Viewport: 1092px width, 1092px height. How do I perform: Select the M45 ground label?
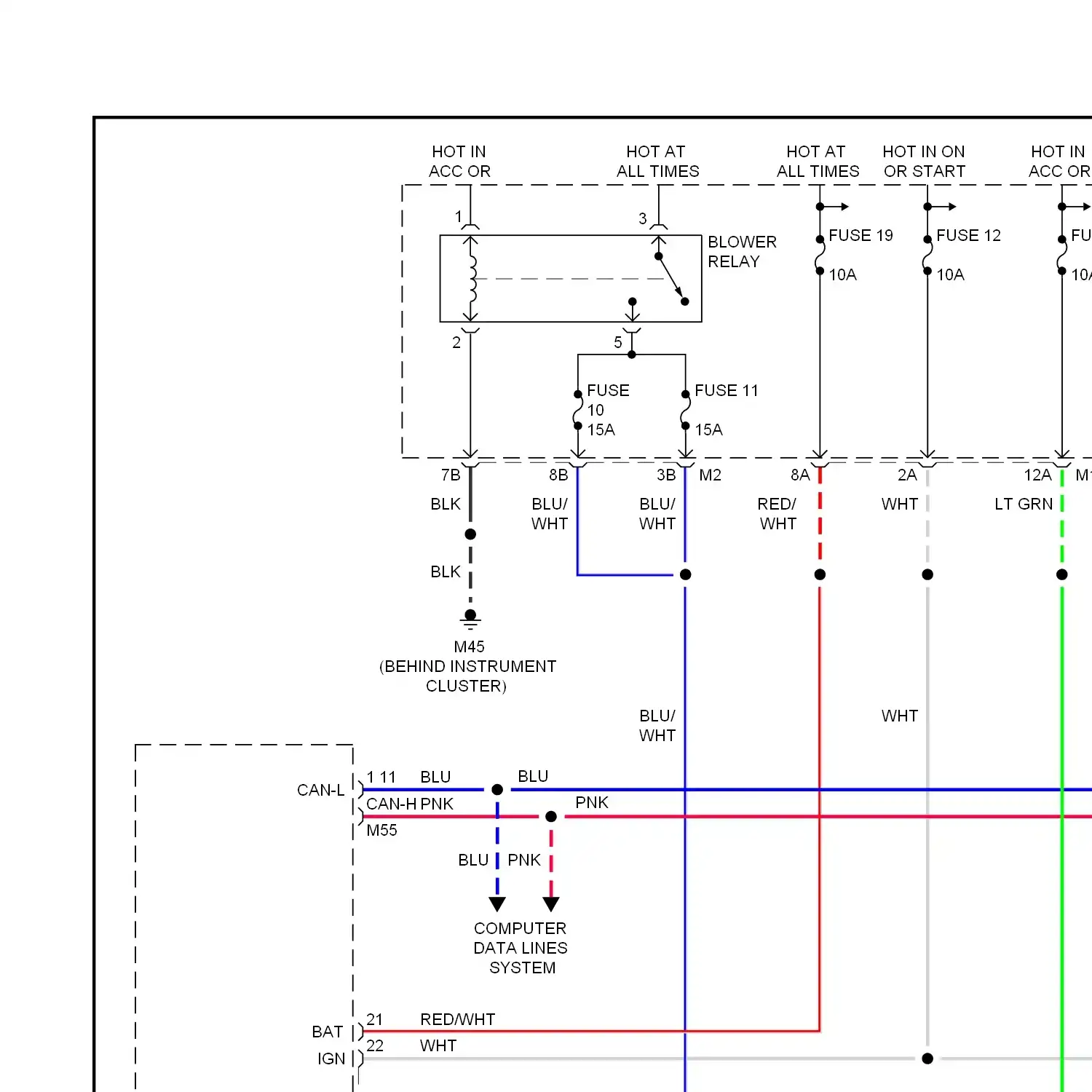[469, 646]
